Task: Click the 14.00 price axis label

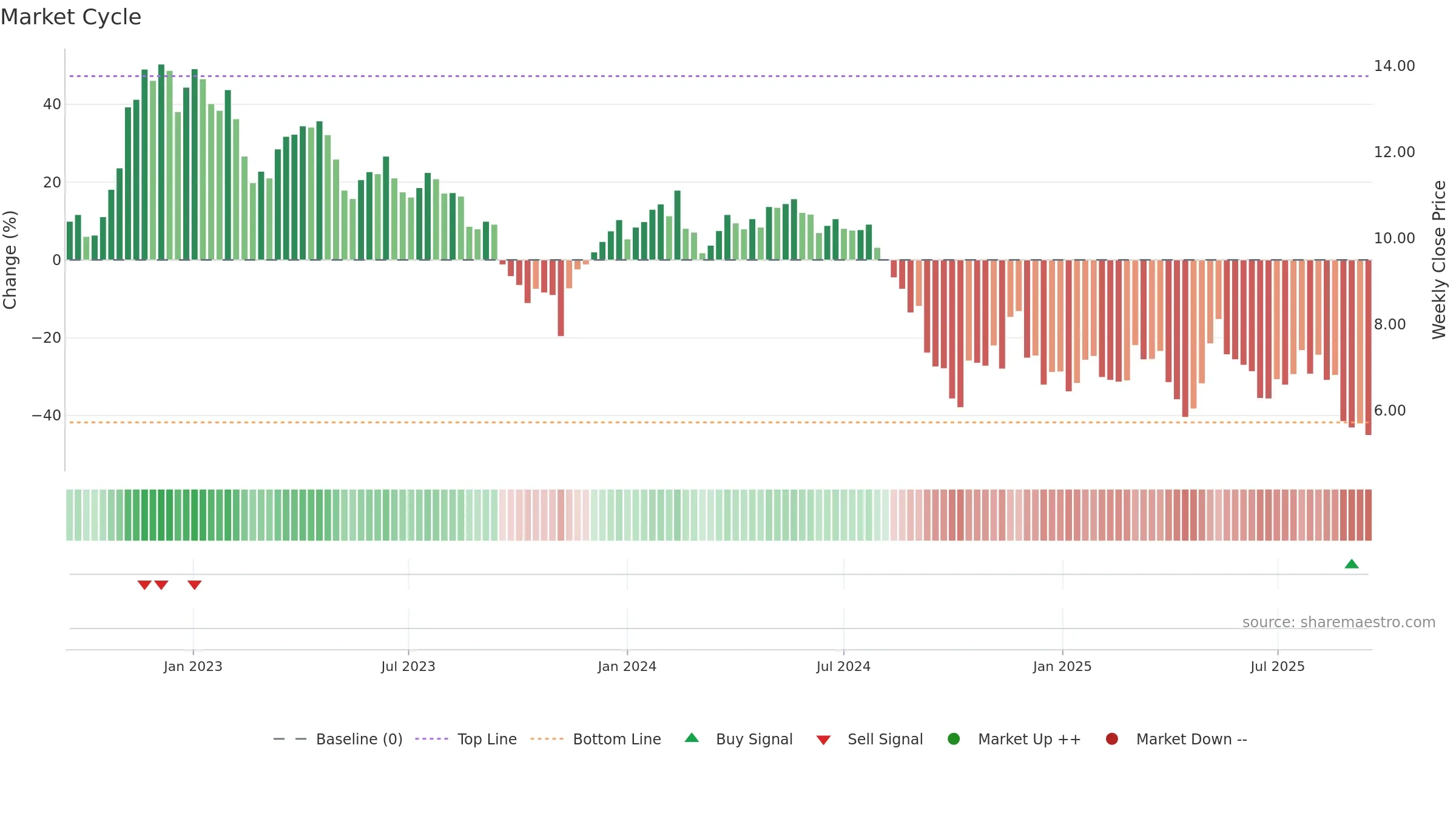Action: 1394,66
